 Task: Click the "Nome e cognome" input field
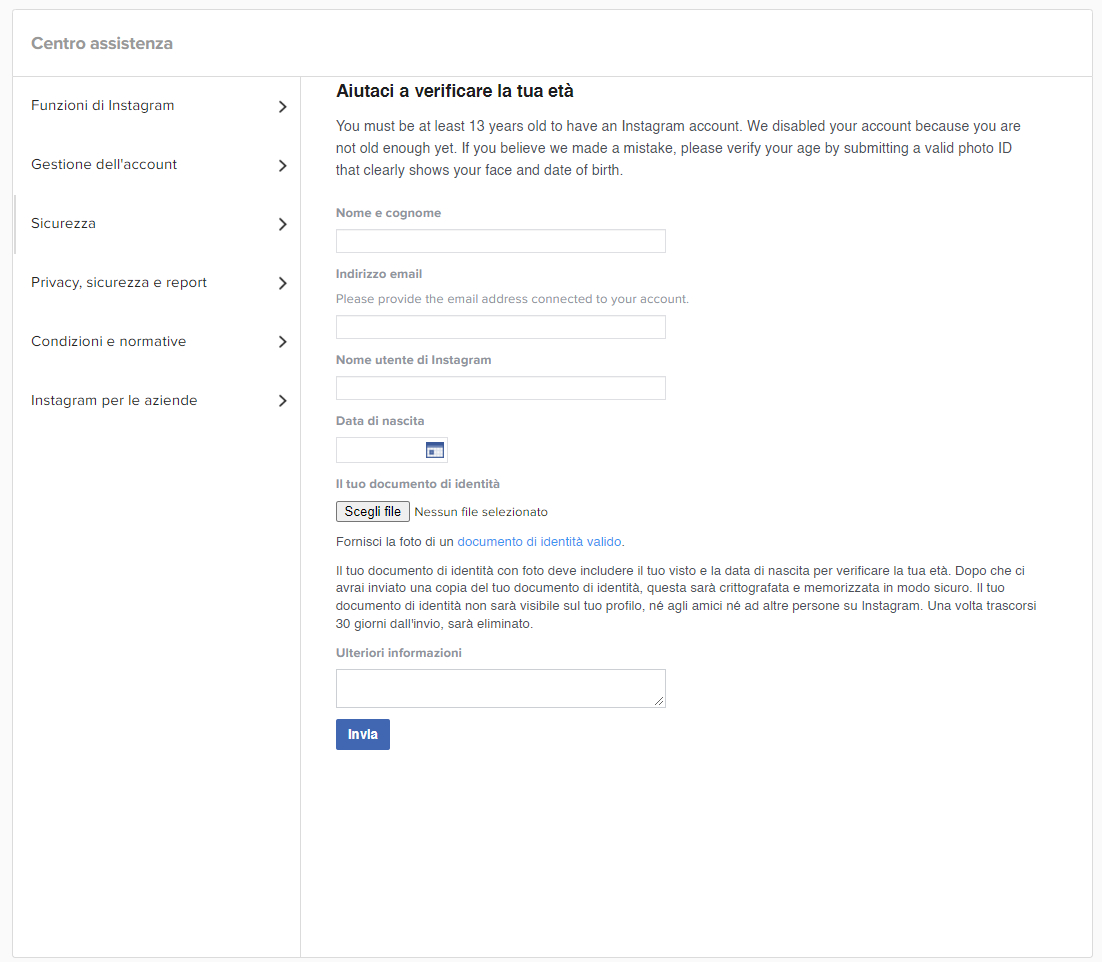coord(500,240)
